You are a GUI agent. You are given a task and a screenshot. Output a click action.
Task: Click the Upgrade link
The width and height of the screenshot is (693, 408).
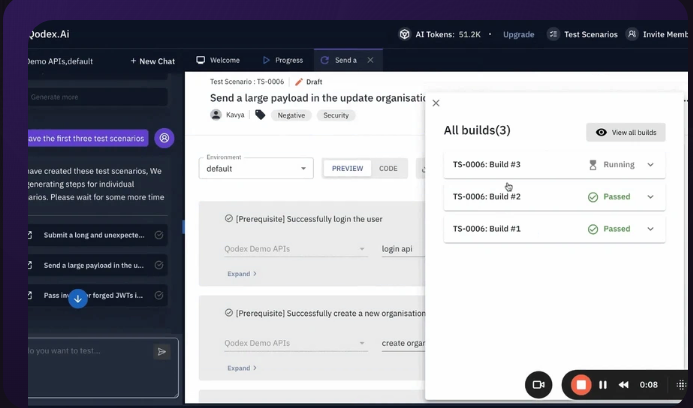tap(518, 34)
